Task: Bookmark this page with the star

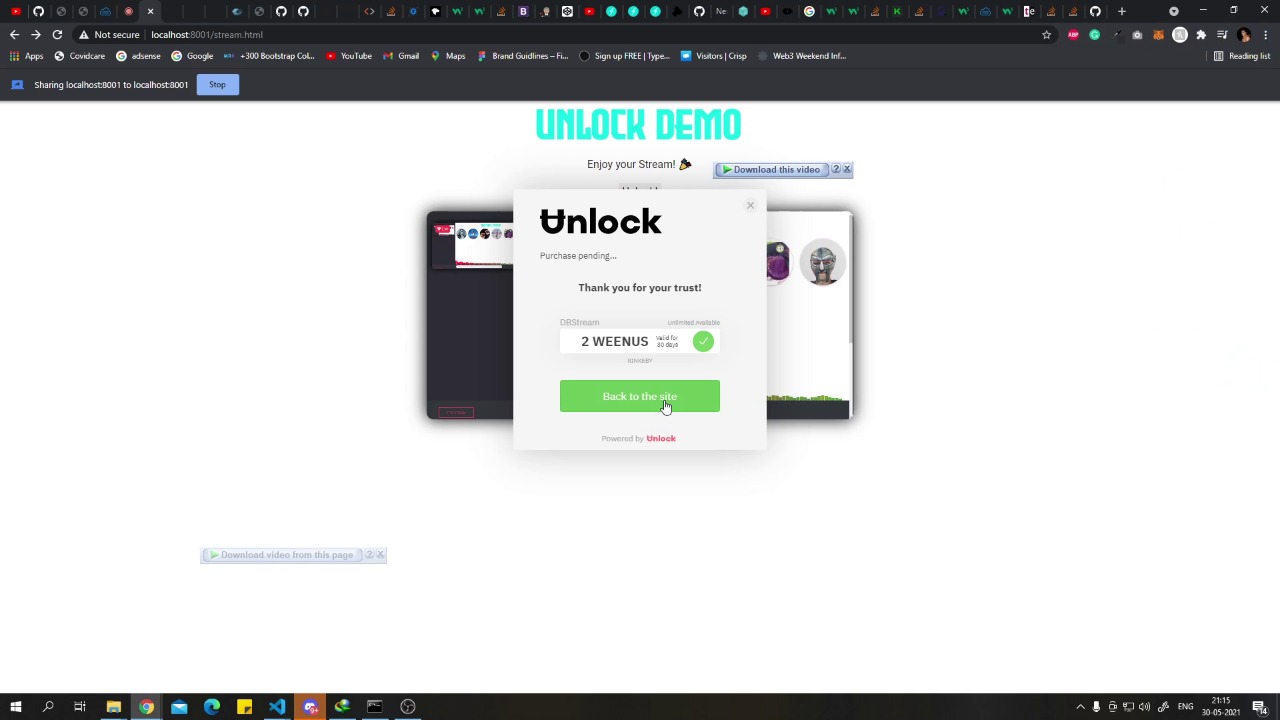Action: [x=1046, y=35]
